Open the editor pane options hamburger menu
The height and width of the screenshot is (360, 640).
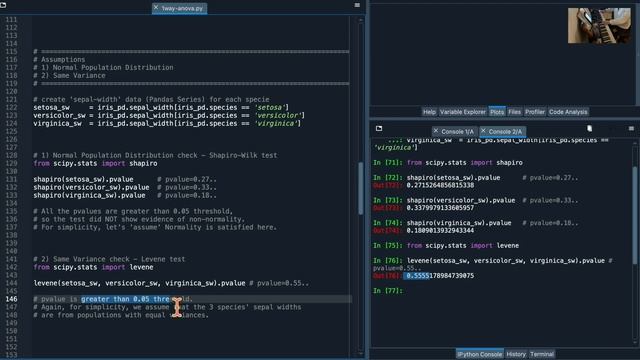(x=357, y=5)
